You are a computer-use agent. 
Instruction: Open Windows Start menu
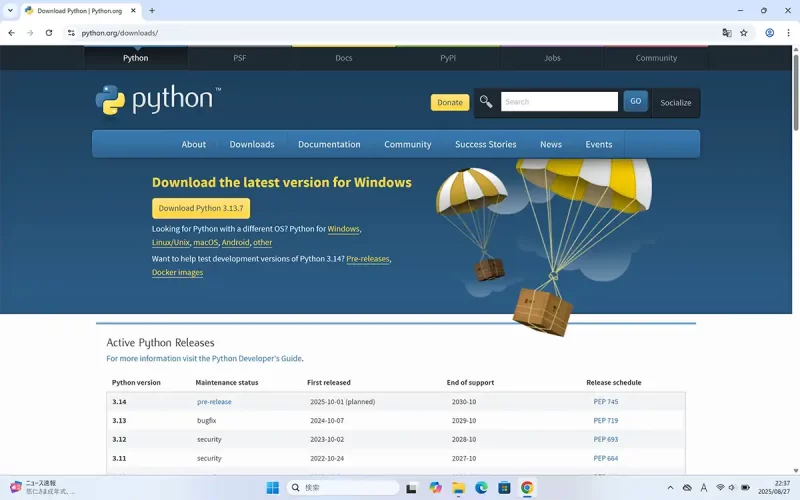tap(272, 488)
